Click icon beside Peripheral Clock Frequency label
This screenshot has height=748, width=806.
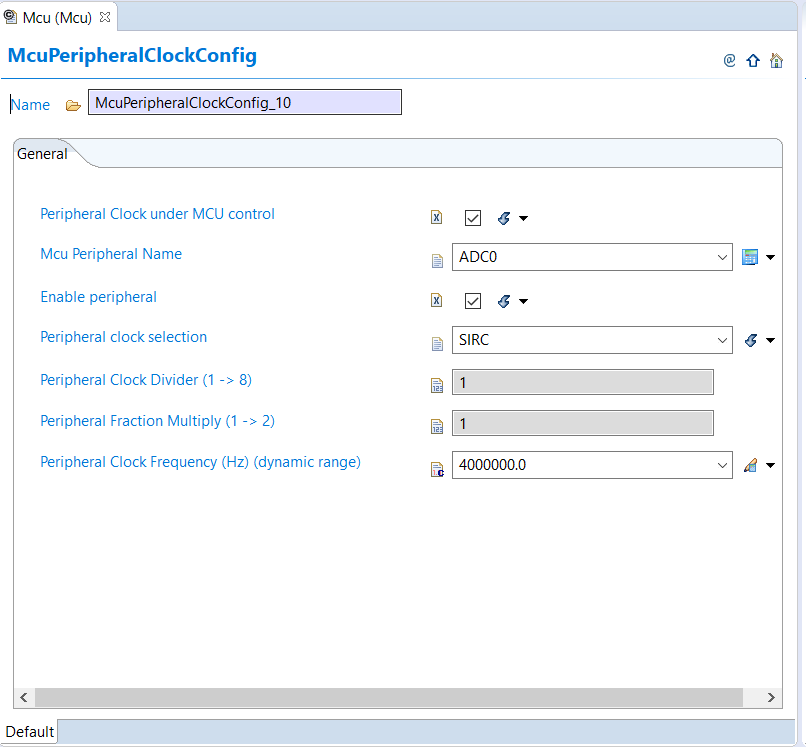pyautogui.click(x=437, y=469)
